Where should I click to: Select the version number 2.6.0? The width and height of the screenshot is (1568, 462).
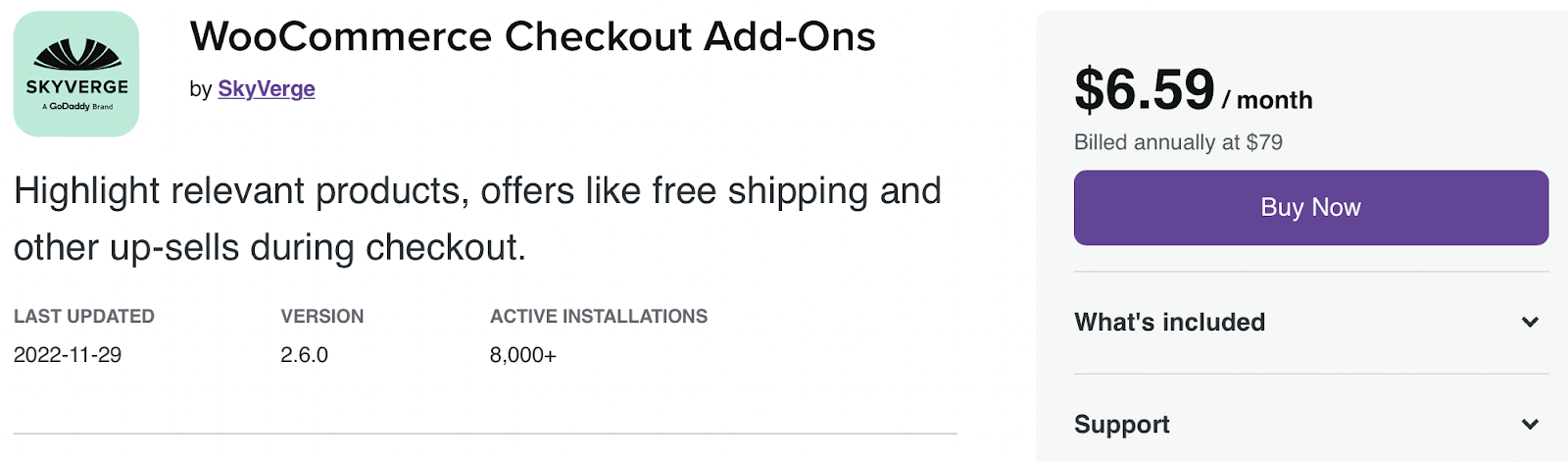(304, 355)
